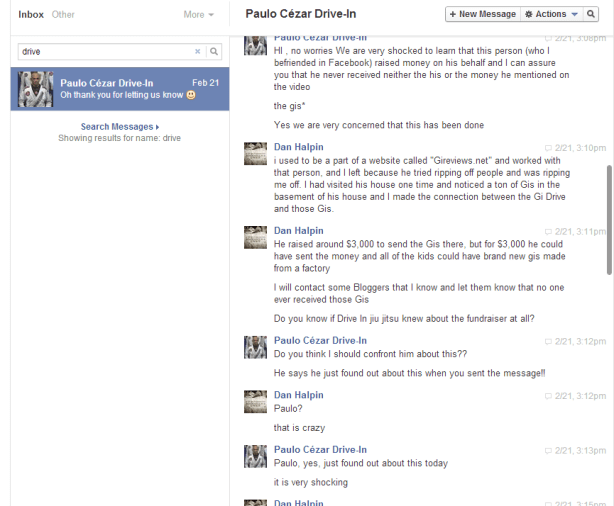
Task: Click the New Message button
Action: (x=481, y=14)
